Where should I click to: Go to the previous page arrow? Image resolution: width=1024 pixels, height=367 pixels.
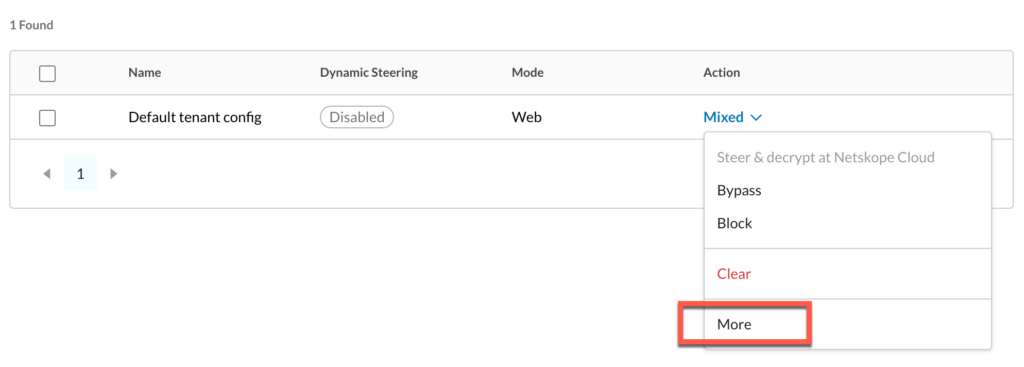coord(46,174)
